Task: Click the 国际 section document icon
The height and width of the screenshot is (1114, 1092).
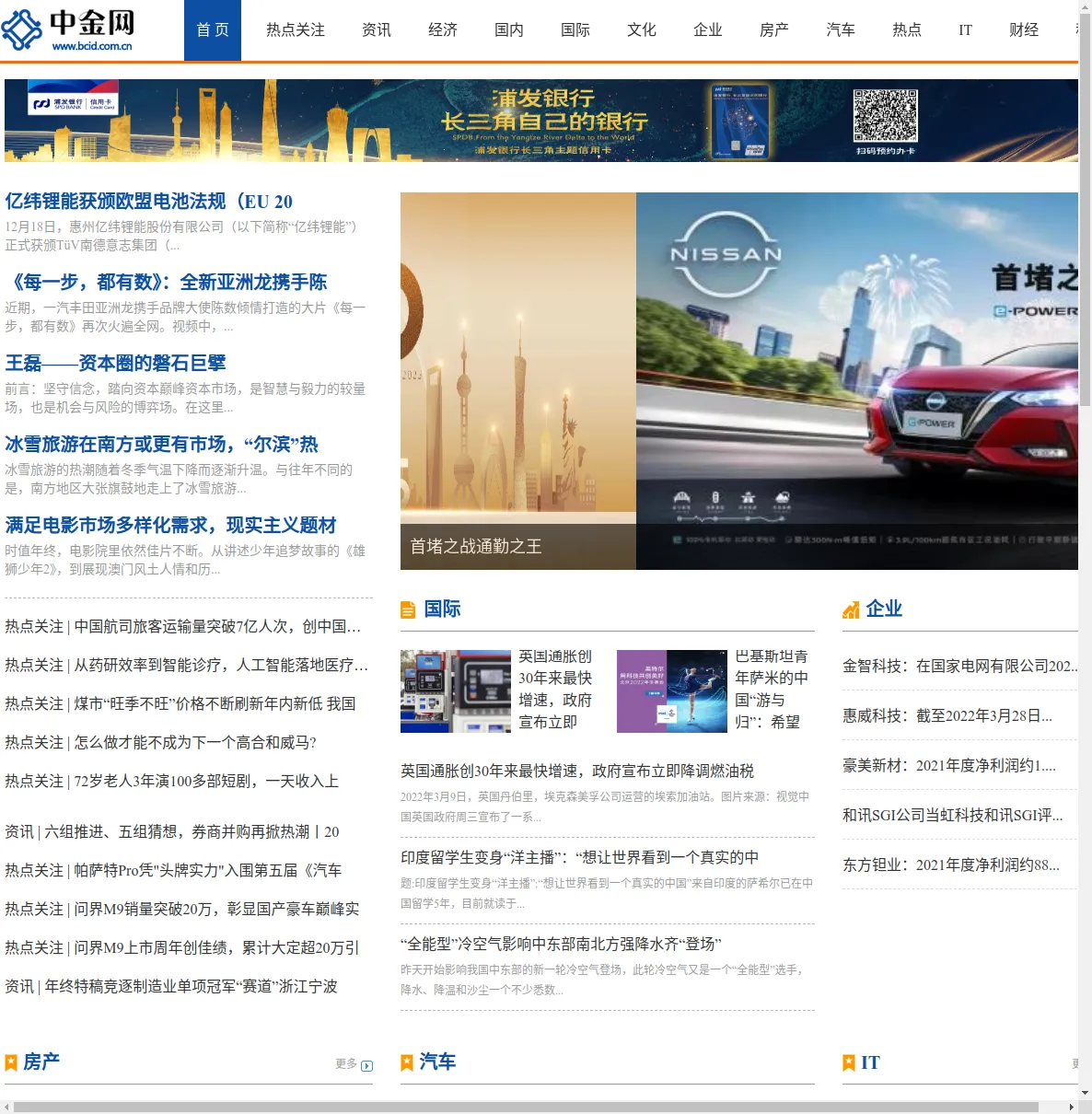Action: pyautogui.click(x=408, y=609)
